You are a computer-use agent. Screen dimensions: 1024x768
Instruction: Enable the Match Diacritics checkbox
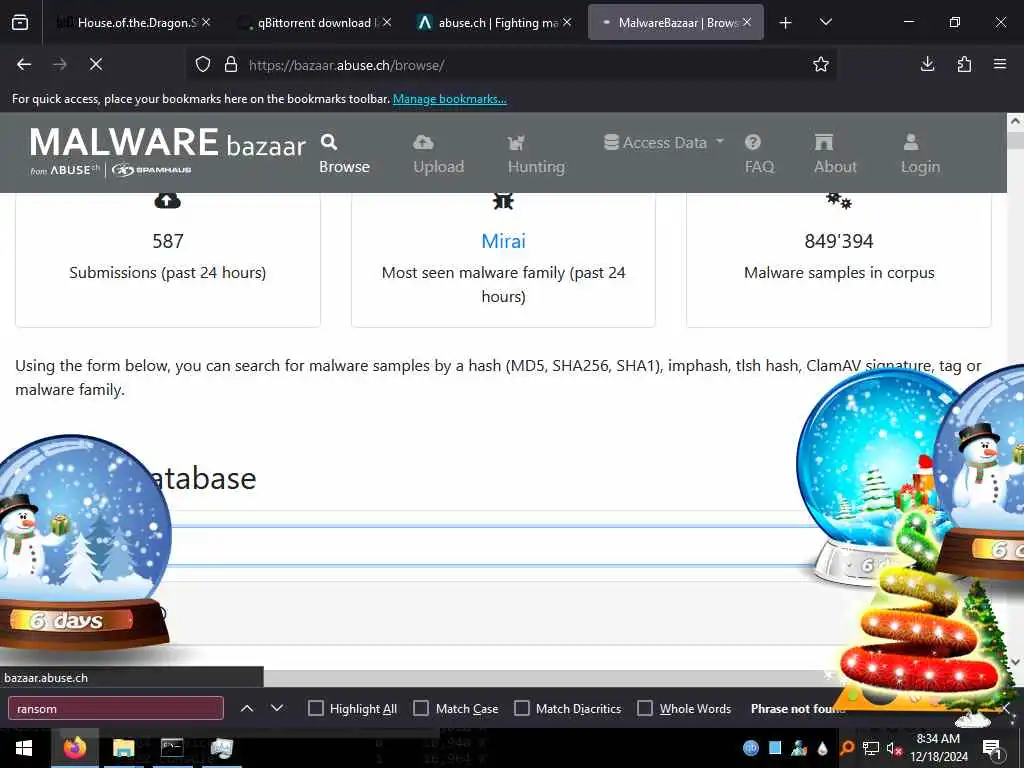click(x=522, y=709)
